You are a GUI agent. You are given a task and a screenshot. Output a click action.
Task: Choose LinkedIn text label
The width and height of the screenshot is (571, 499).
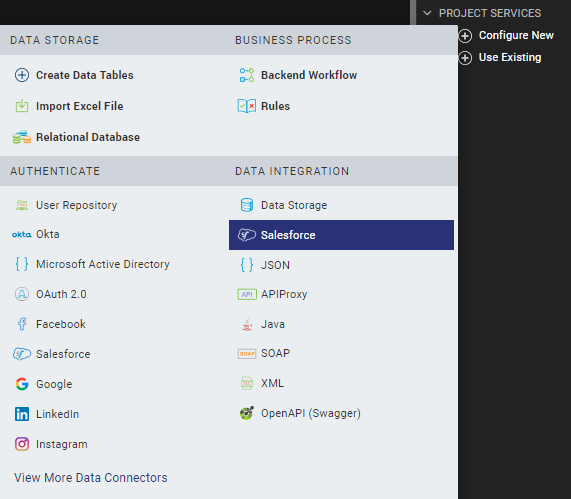tap(58, 414)
